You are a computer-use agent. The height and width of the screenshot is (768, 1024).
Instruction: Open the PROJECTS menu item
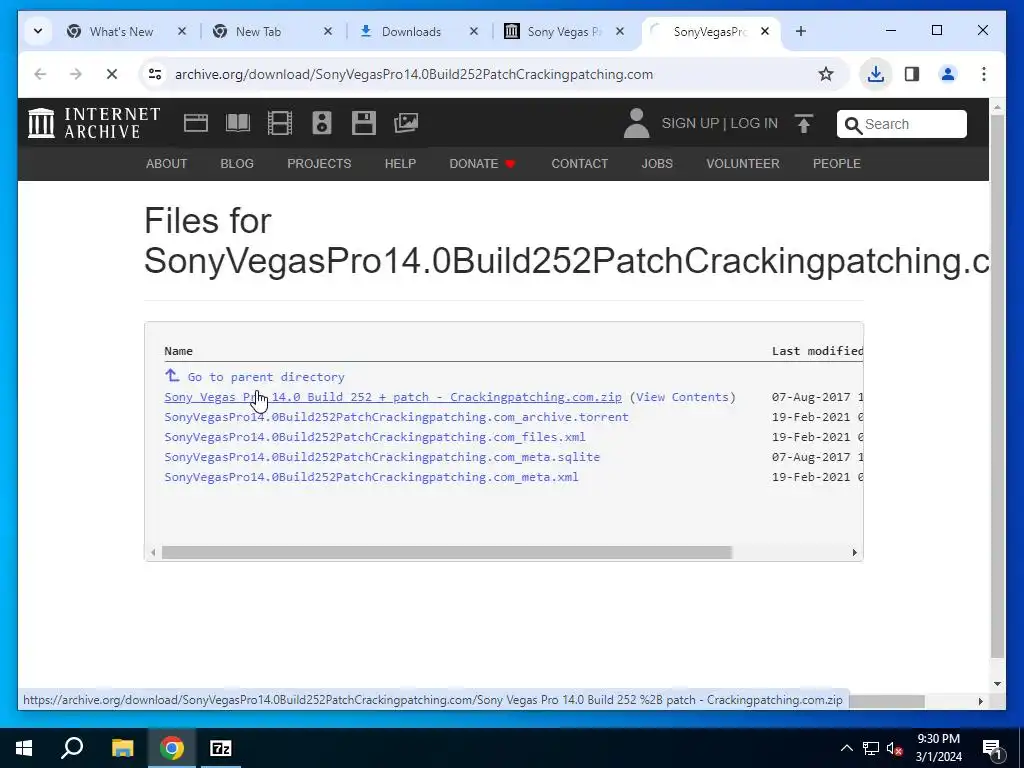pyautogui.click(x=319, y=163)
